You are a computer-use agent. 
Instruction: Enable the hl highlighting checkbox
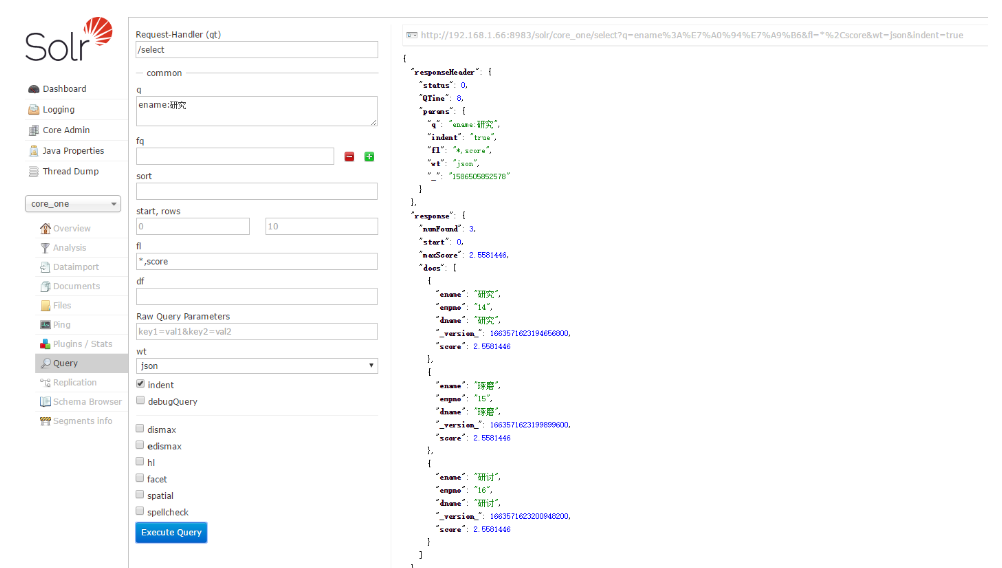(x=140, y=461)
